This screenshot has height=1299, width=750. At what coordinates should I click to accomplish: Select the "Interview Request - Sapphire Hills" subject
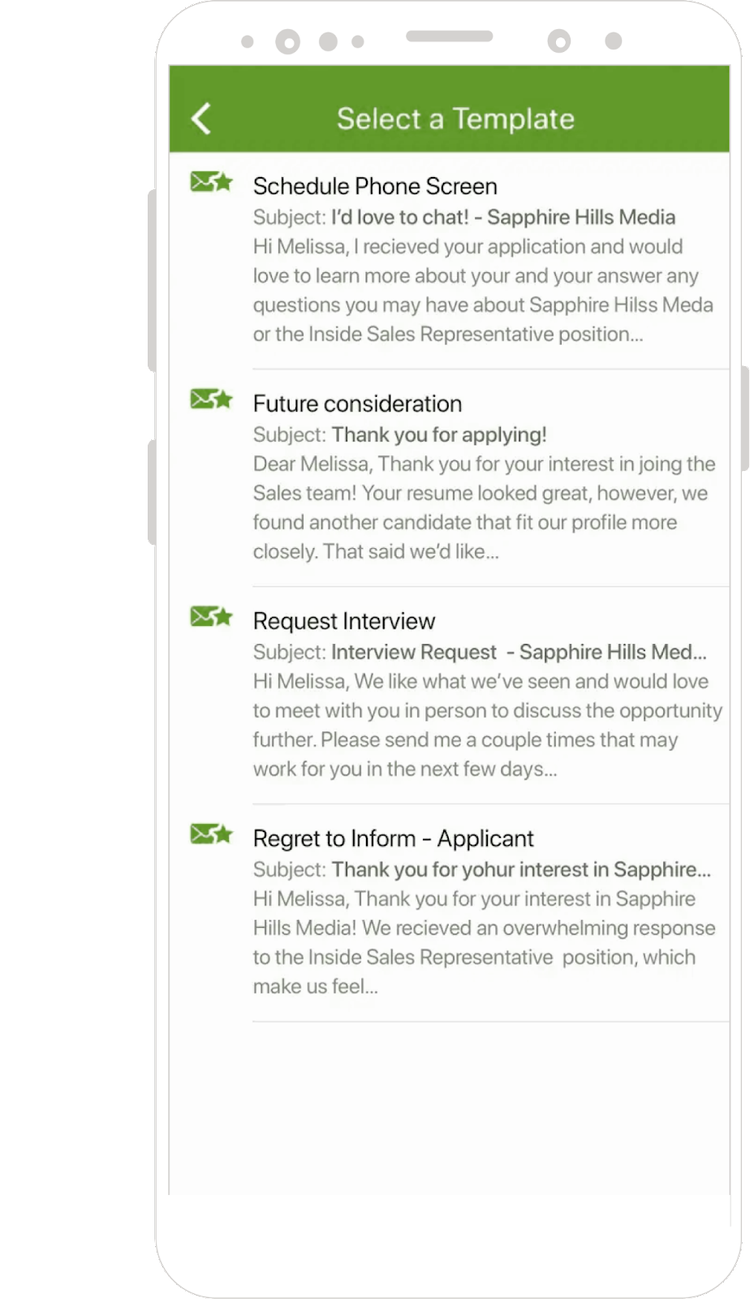click(x=480, y=652)
